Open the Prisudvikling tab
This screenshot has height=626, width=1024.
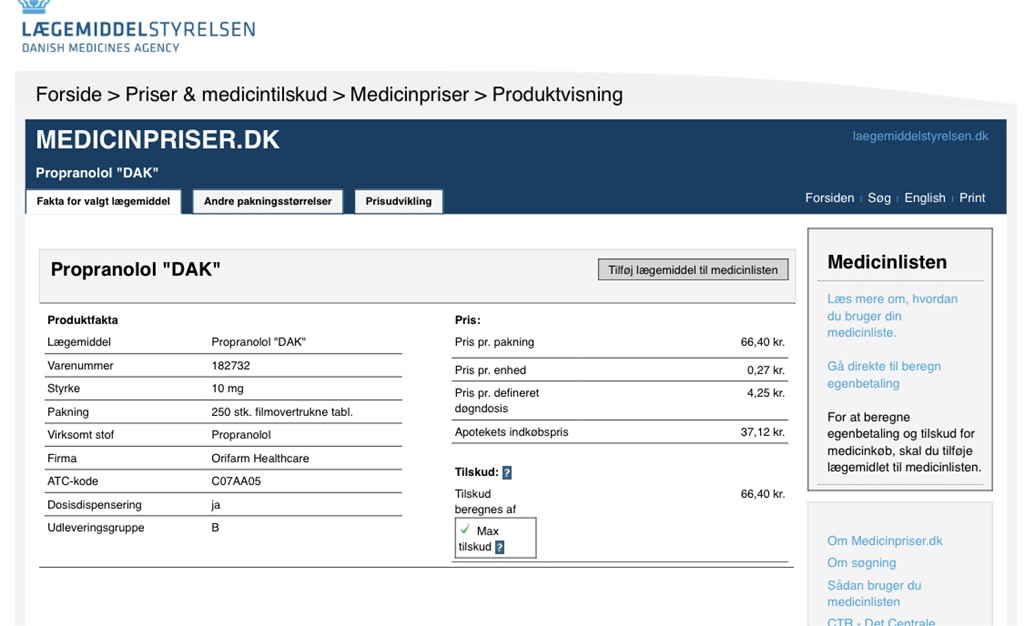click(x=398, y=201)
